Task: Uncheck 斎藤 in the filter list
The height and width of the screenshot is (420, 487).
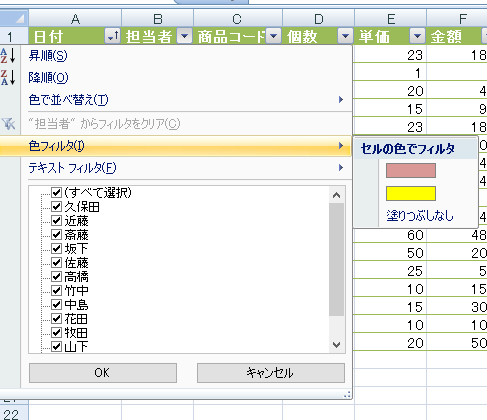Action: tap(56, 235)
